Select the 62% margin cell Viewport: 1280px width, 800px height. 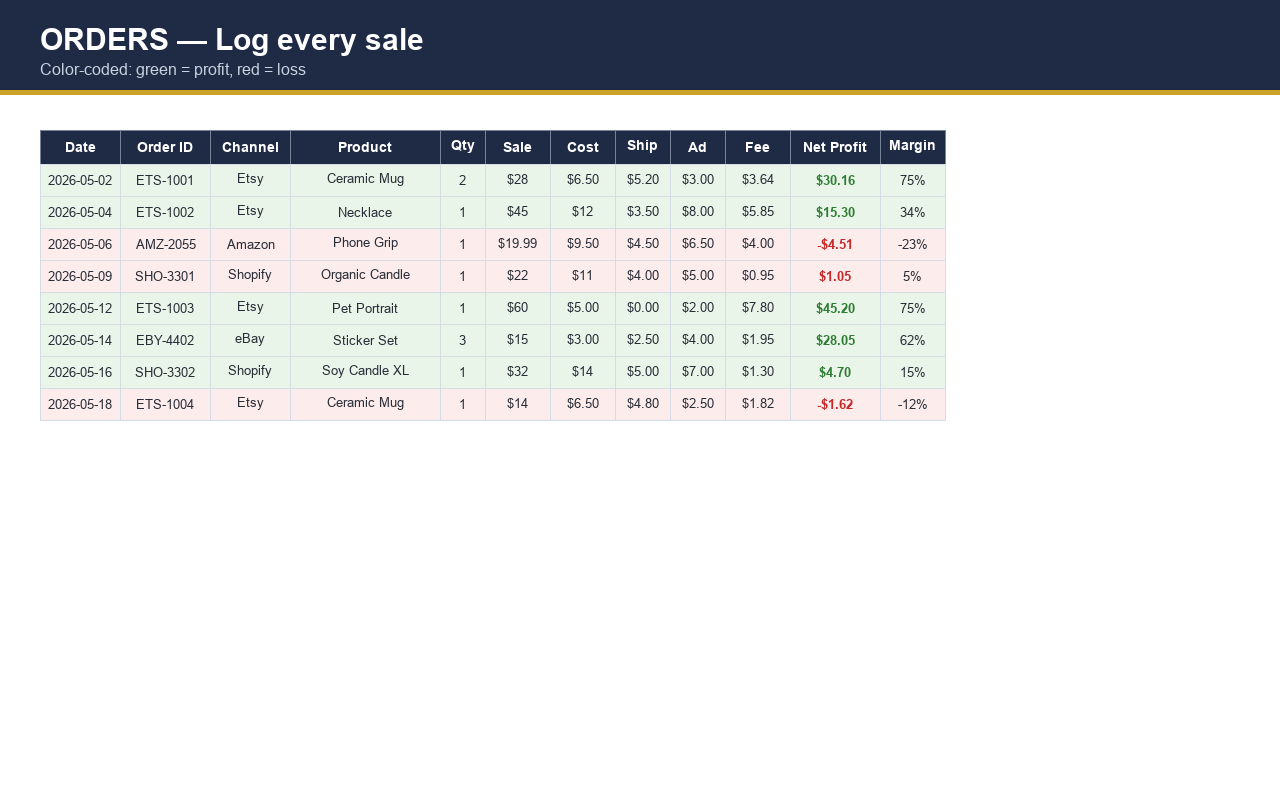(x=913, y=341)
